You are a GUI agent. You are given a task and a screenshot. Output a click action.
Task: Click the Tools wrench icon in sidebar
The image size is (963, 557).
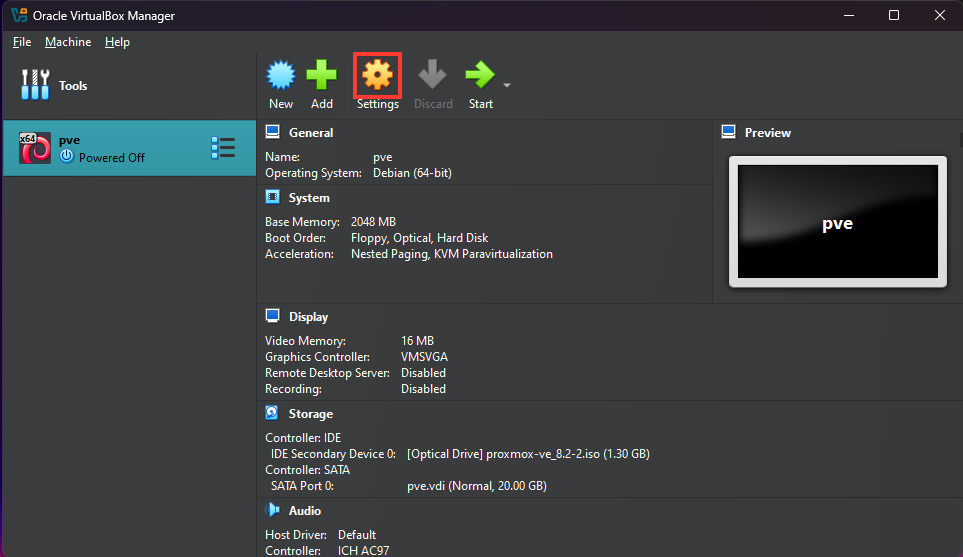coord(35,86)
